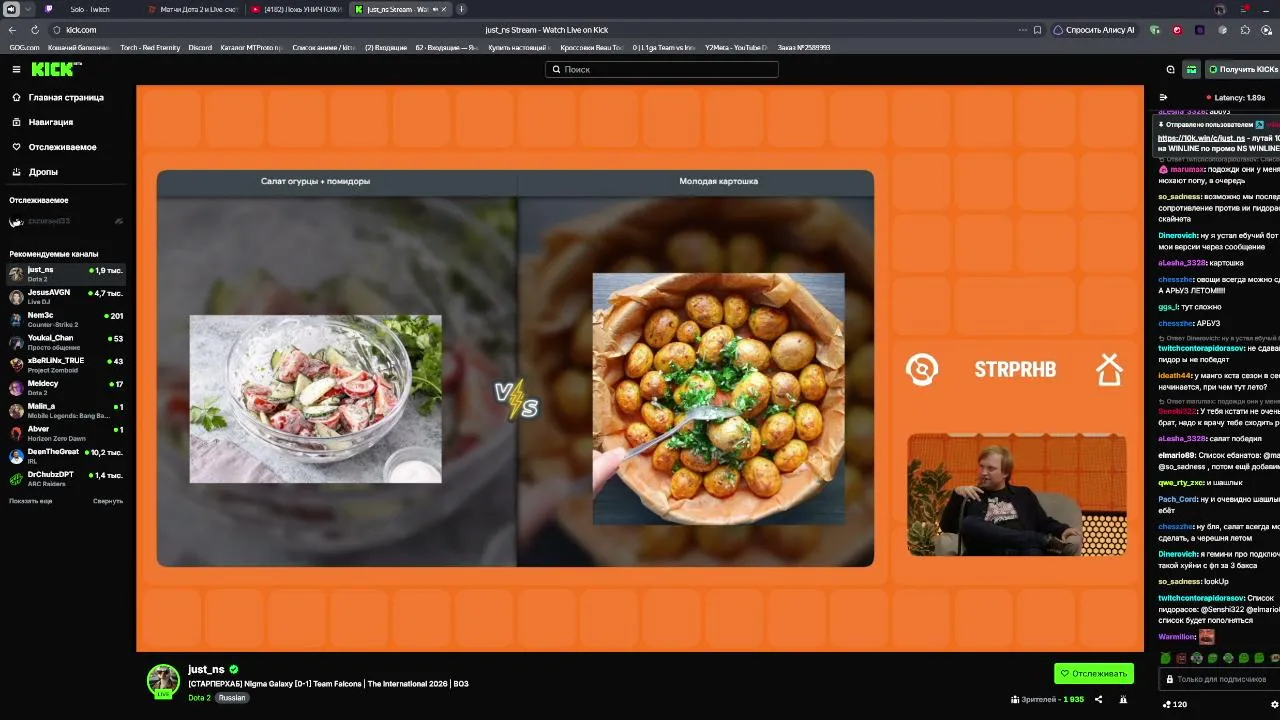This screenshot has width=1280, height=720.
Task: Go back in the browser
Action: (12, 30)
